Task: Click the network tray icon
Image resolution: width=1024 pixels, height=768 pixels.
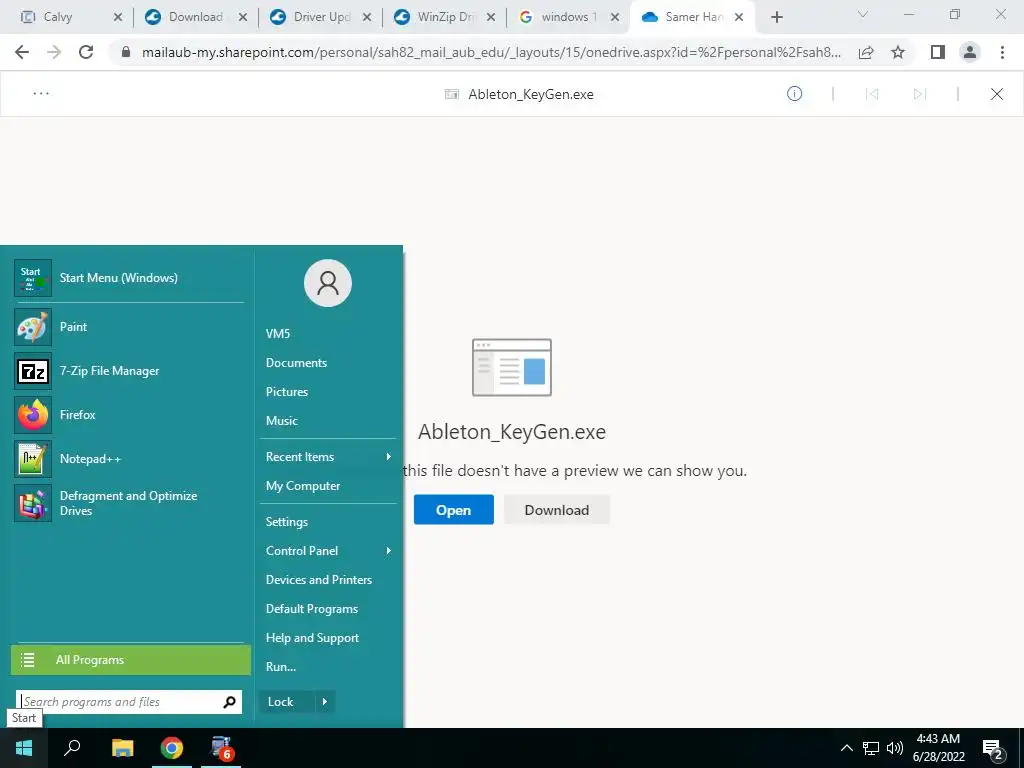Action: (x=871, y=748)
